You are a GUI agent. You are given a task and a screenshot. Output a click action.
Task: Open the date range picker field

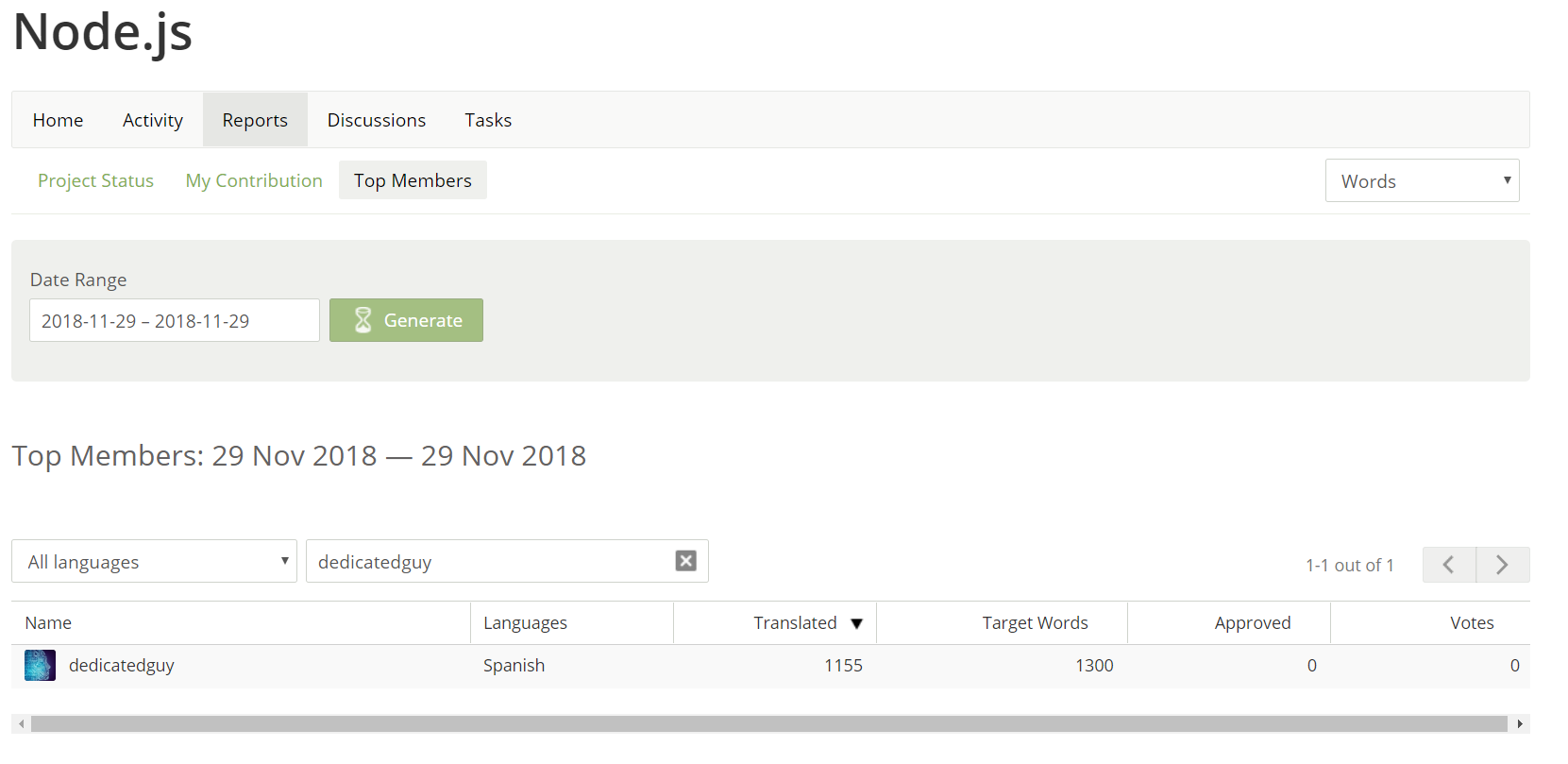coord(175,320)
